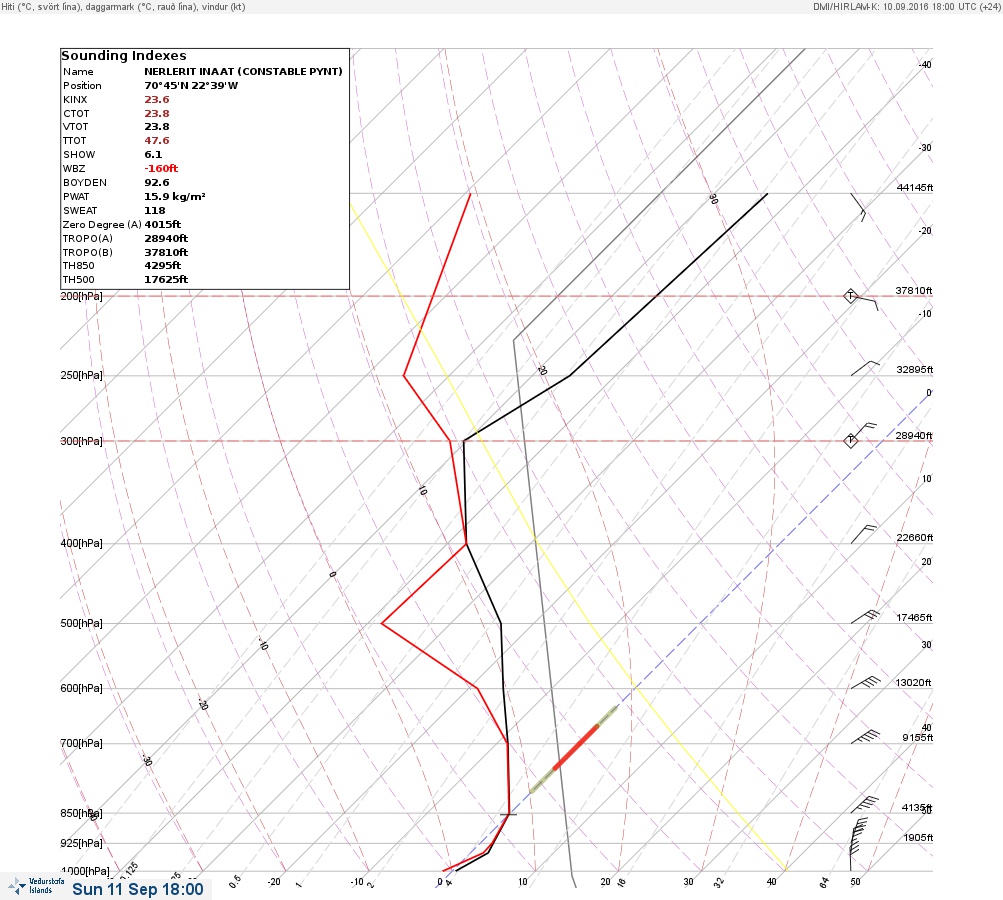Click the DMI/HIRLAM-K model run timestamp

pos(906,7)
